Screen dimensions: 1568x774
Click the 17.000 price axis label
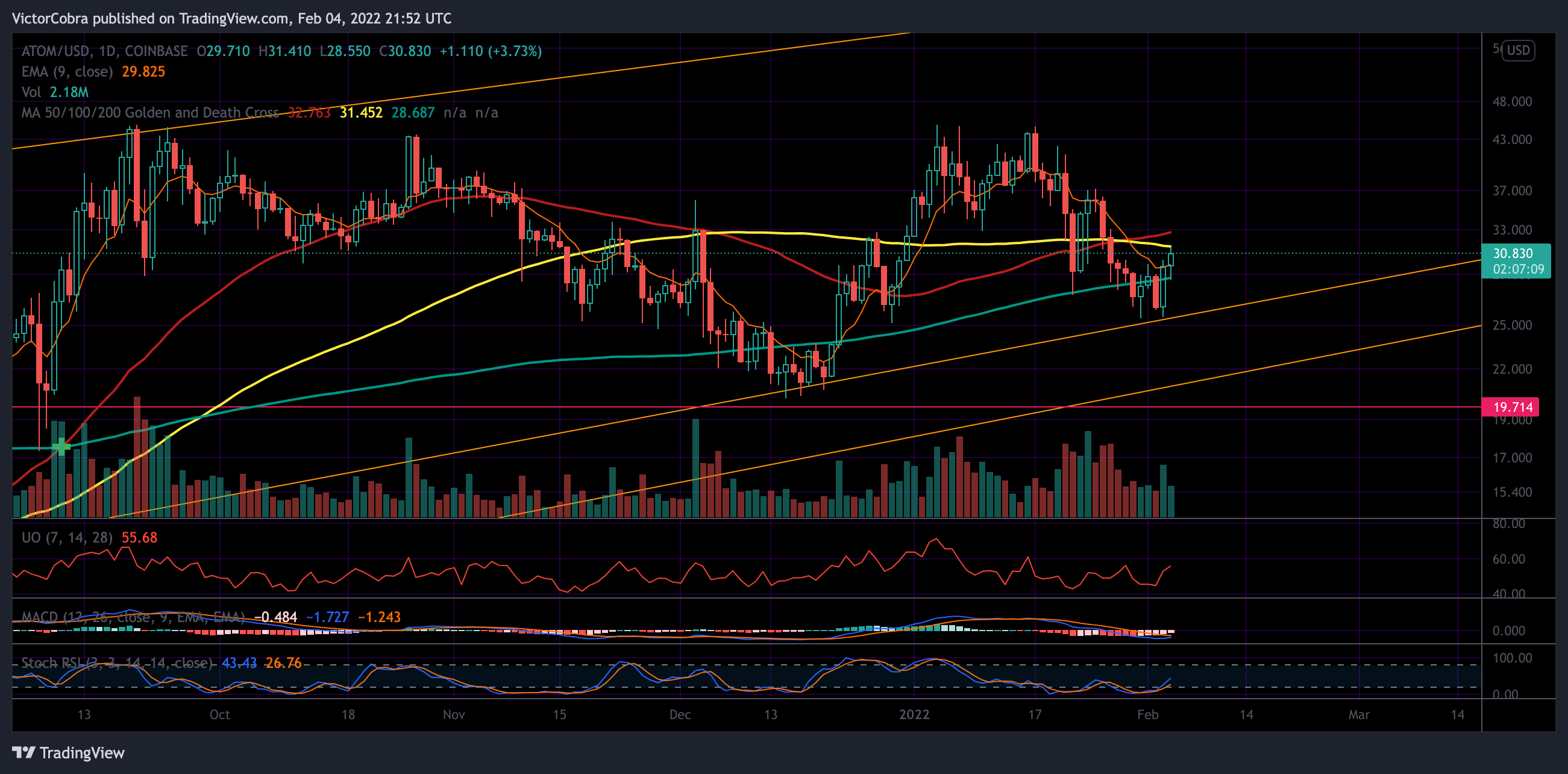pyautogui.click(x=1512, y=458)
